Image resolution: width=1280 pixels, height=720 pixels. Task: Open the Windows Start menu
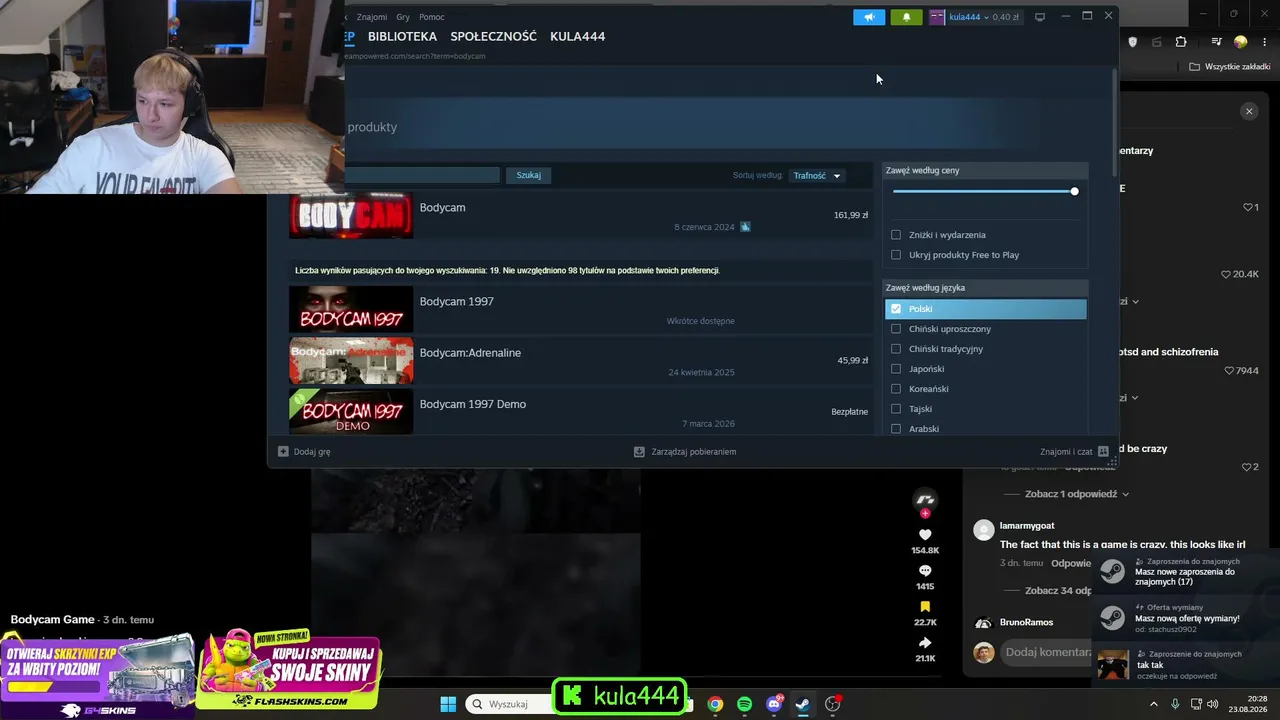pyautogui.click(x=448, y=704)
